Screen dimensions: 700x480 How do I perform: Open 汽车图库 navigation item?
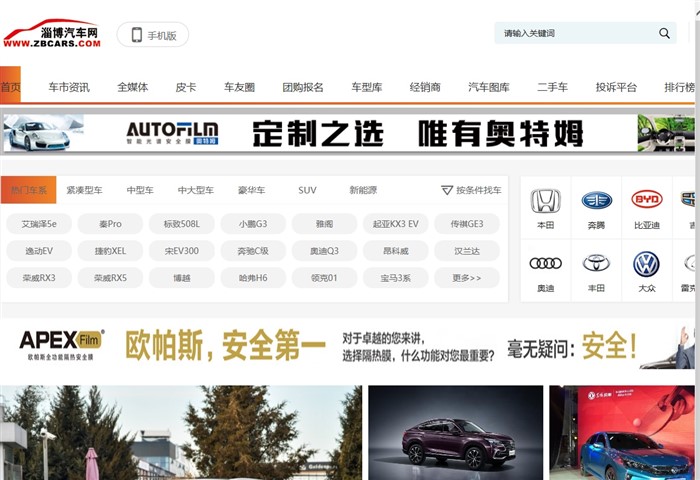coord(489,87)
